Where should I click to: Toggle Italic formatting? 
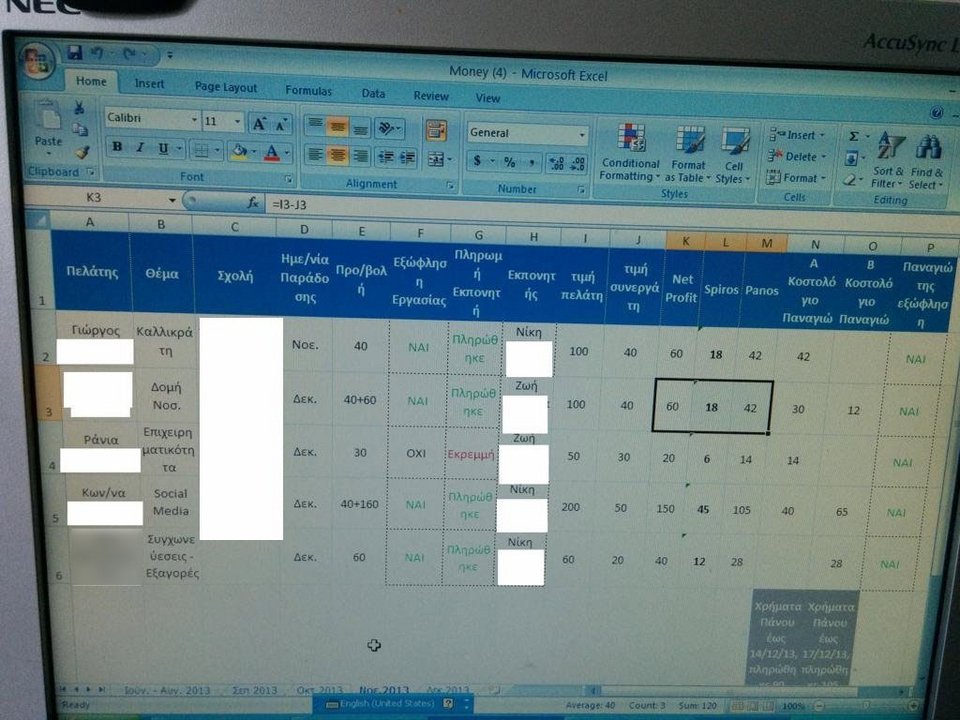tap(139, 148)
